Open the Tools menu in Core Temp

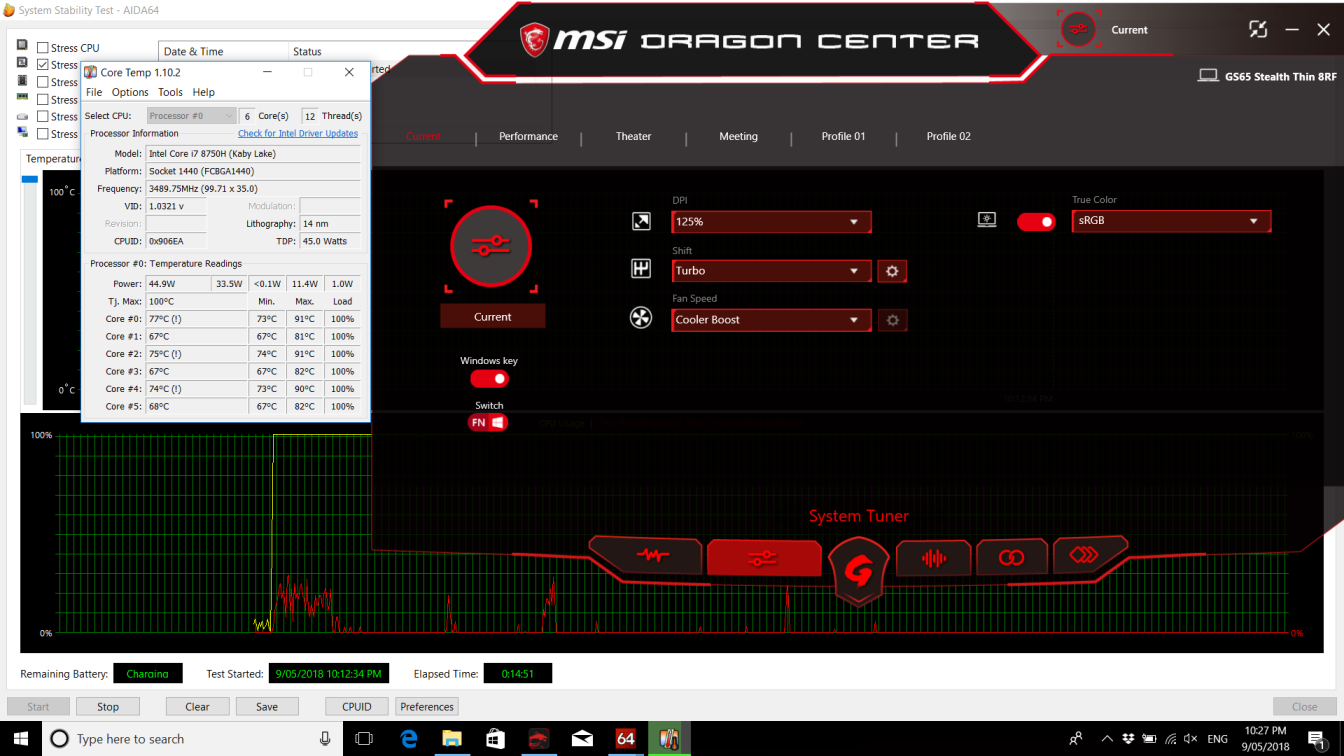pos(170,92)
